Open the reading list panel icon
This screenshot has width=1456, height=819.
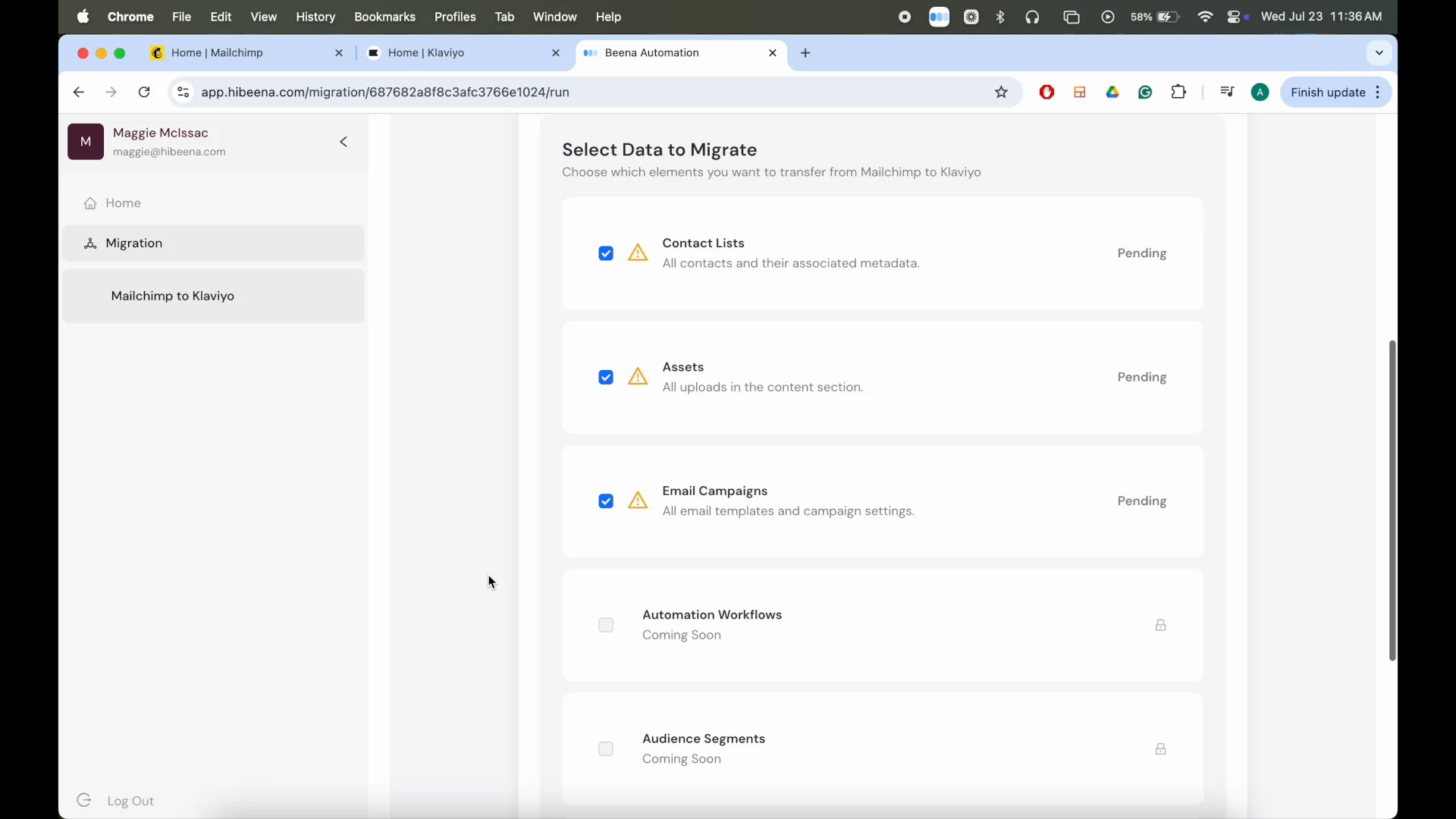point(1228,92)
